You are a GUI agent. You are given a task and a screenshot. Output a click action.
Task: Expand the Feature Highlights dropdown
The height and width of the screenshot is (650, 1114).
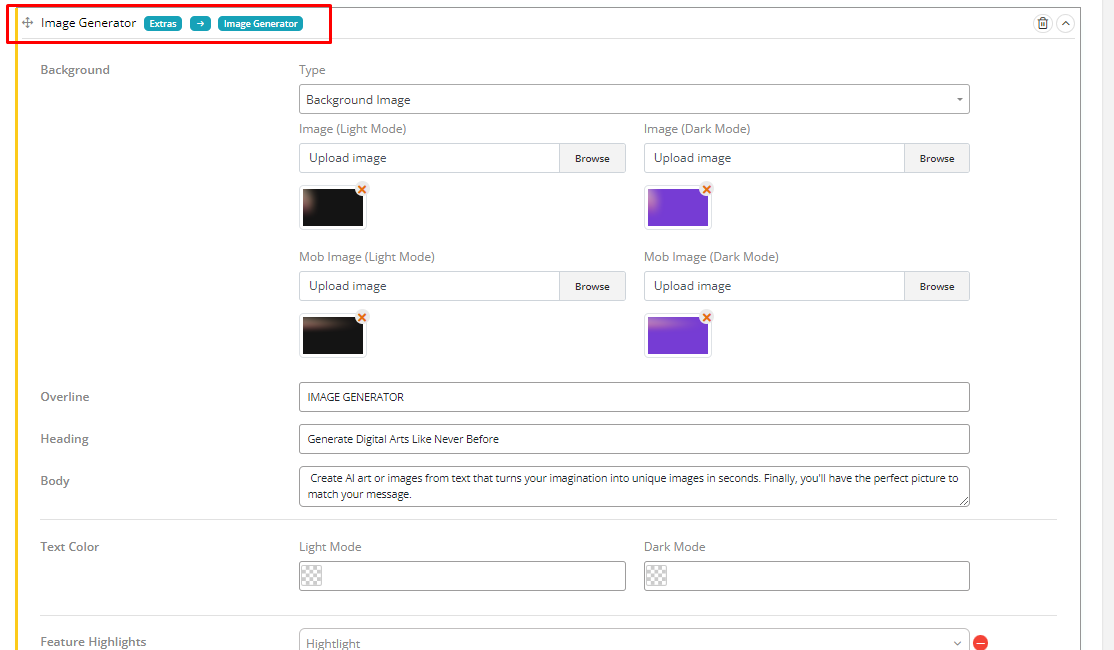(634, 642)
